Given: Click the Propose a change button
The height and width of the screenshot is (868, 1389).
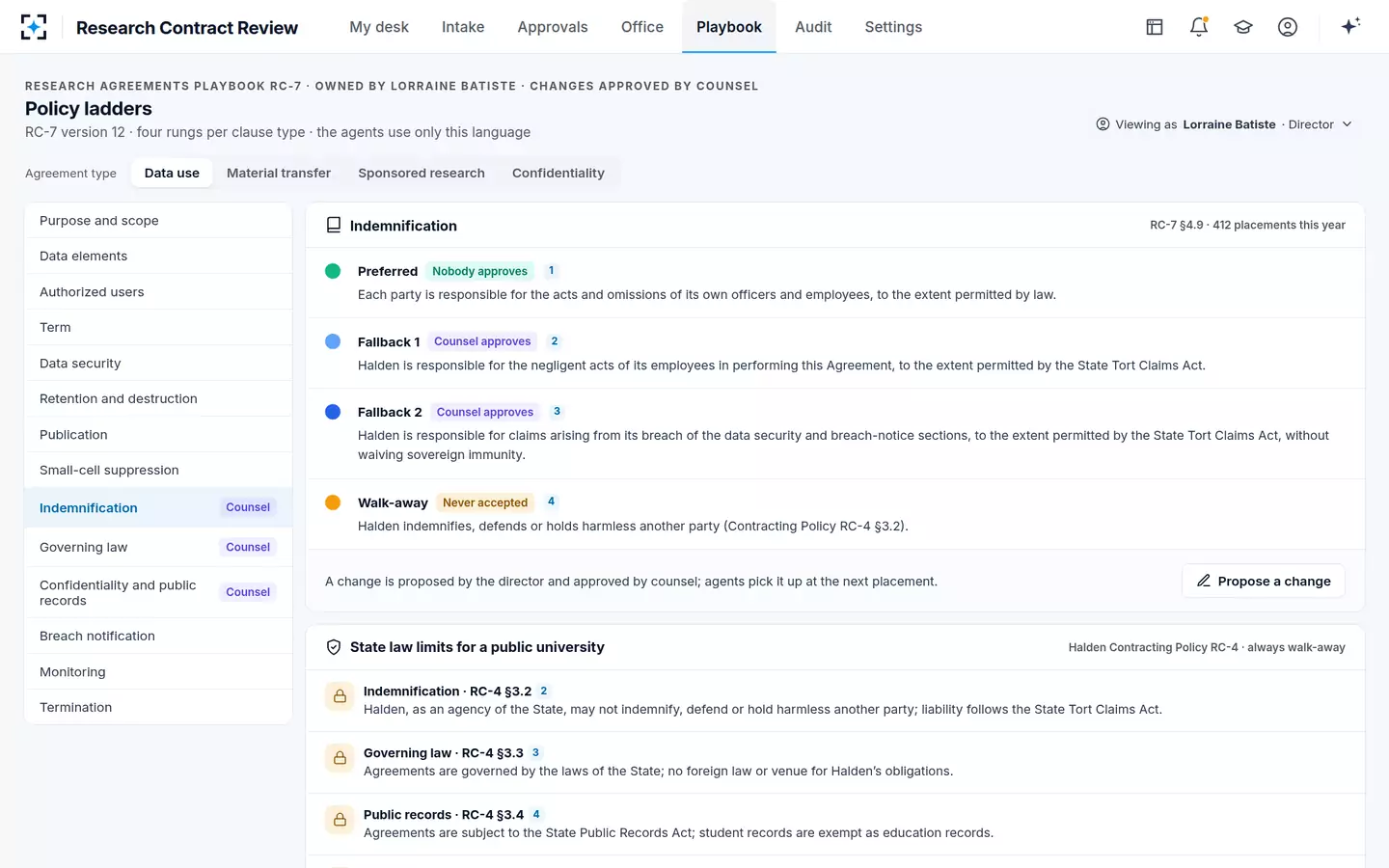Looking at the screenshot, I should tap(1264, 581).
